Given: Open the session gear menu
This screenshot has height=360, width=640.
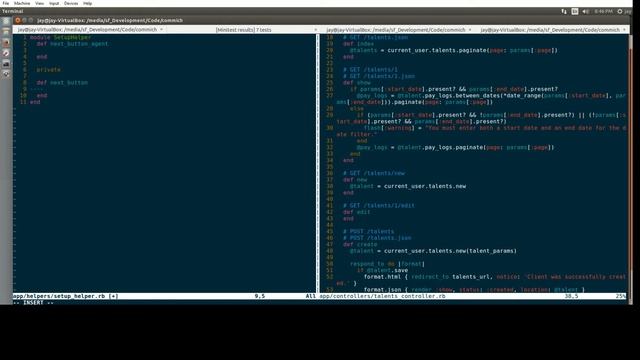Looking at the screenshot, I should coord(620,11).
